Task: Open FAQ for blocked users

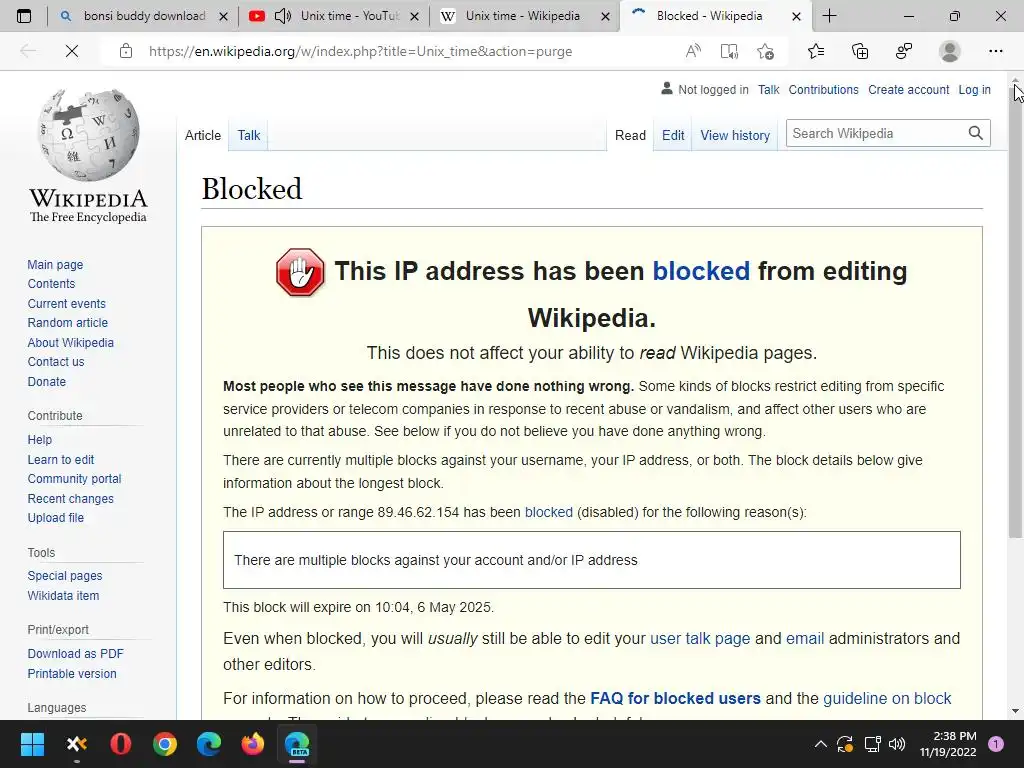Action: tap(675, 698)
